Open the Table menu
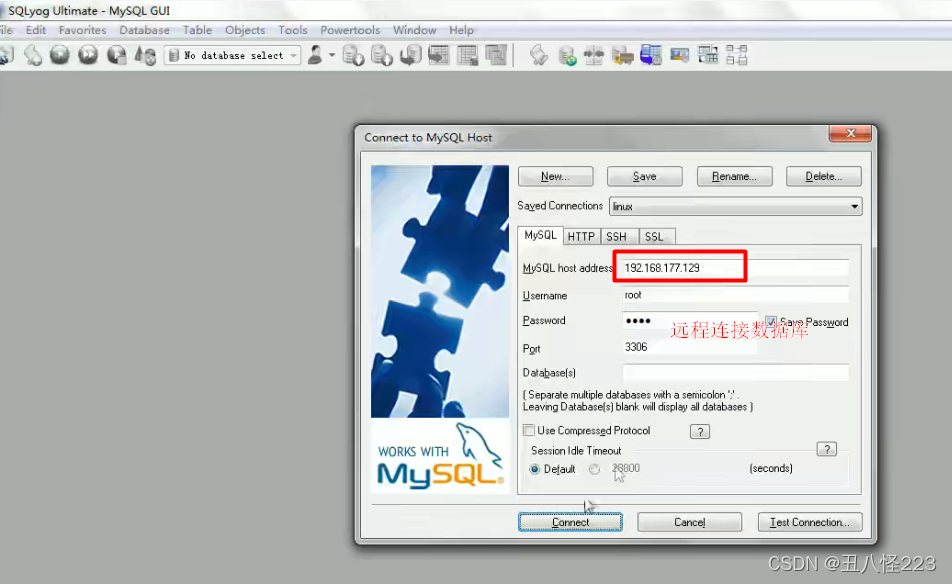The height and width of the screenshot is (584, 952). tap(197, 30)
